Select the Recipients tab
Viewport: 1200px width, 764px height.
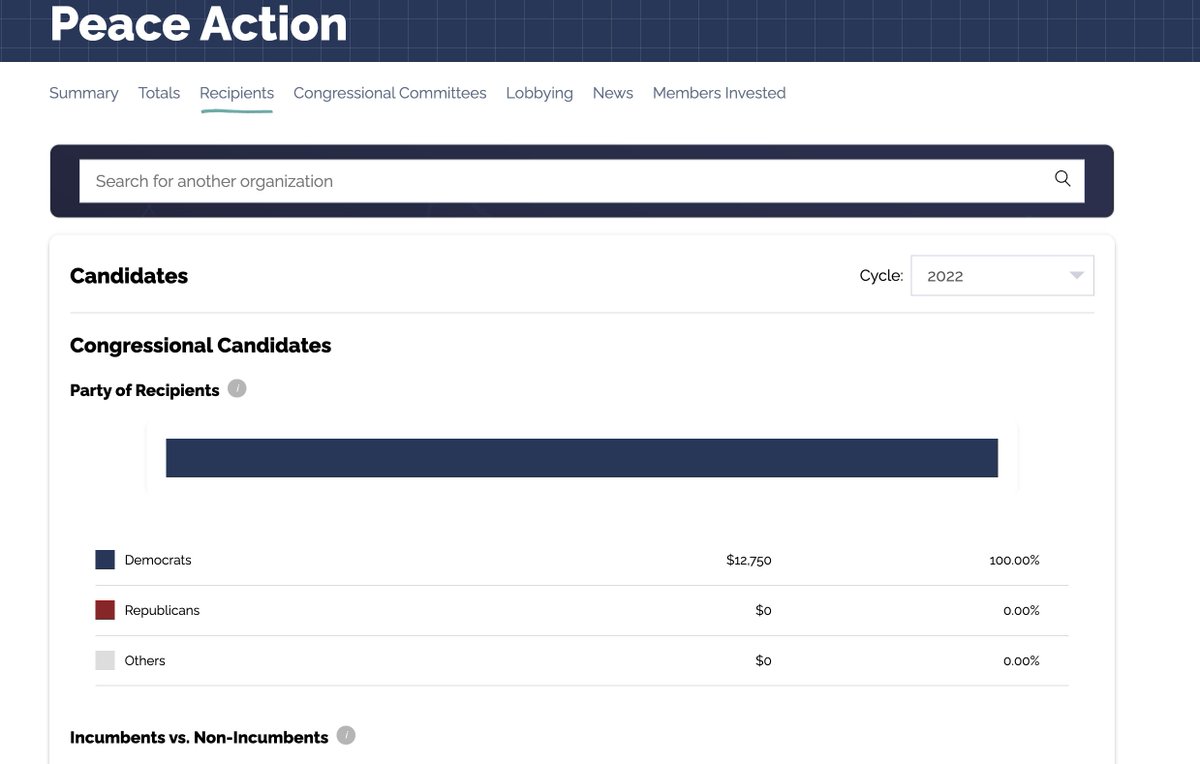[237, 93]
